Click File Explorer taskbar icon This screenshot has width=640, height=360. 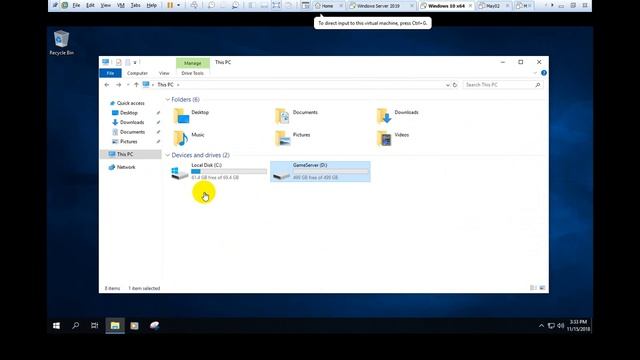(115, 325)
